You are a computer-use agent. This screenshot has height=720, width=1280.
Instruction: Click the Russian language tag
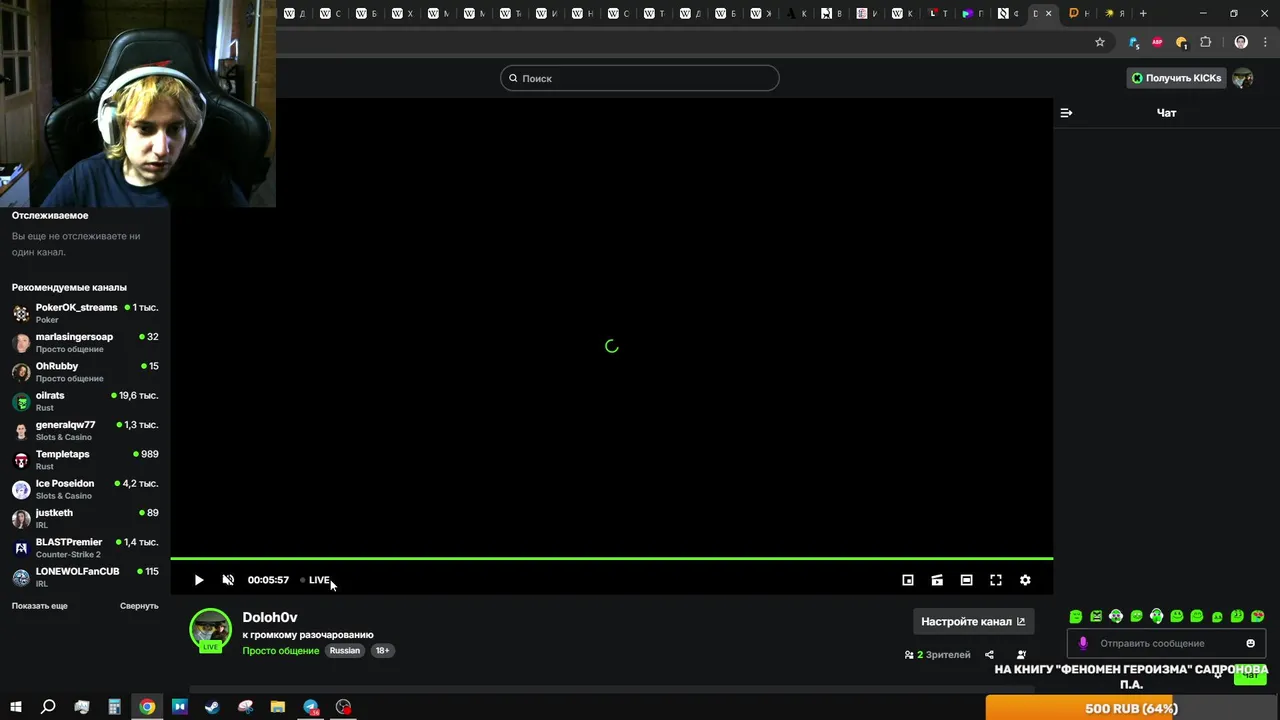click(x=345, y=651)
